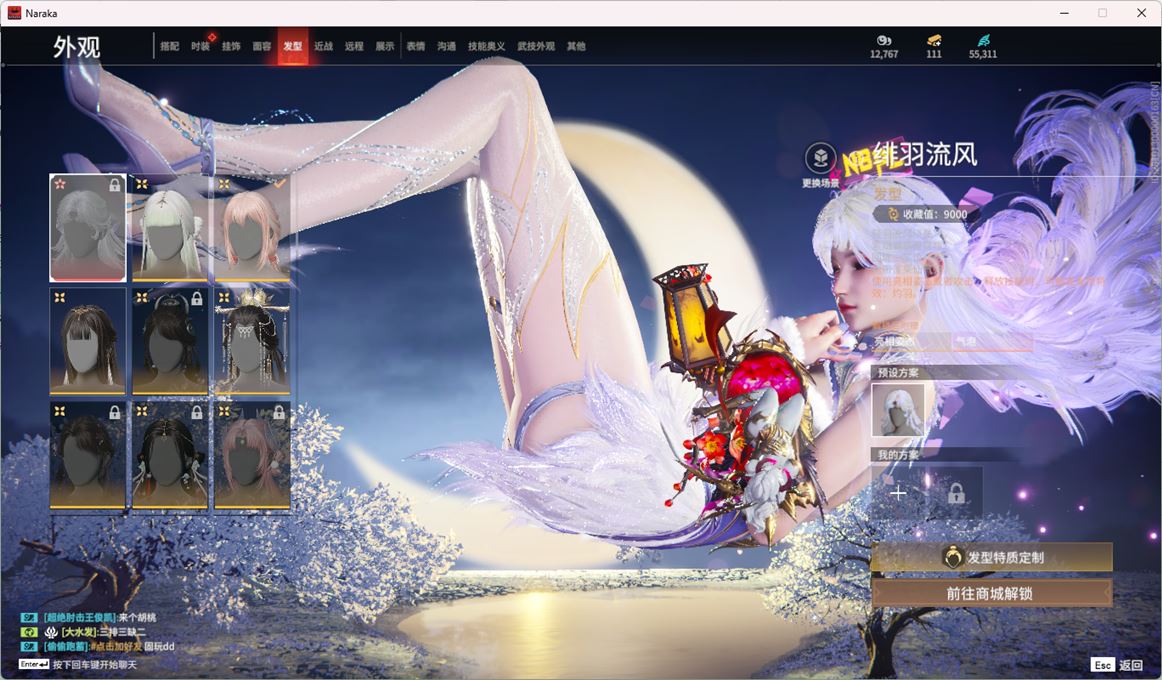Switch to the 表情 tab
The image size is (1162, 680).
416,46
